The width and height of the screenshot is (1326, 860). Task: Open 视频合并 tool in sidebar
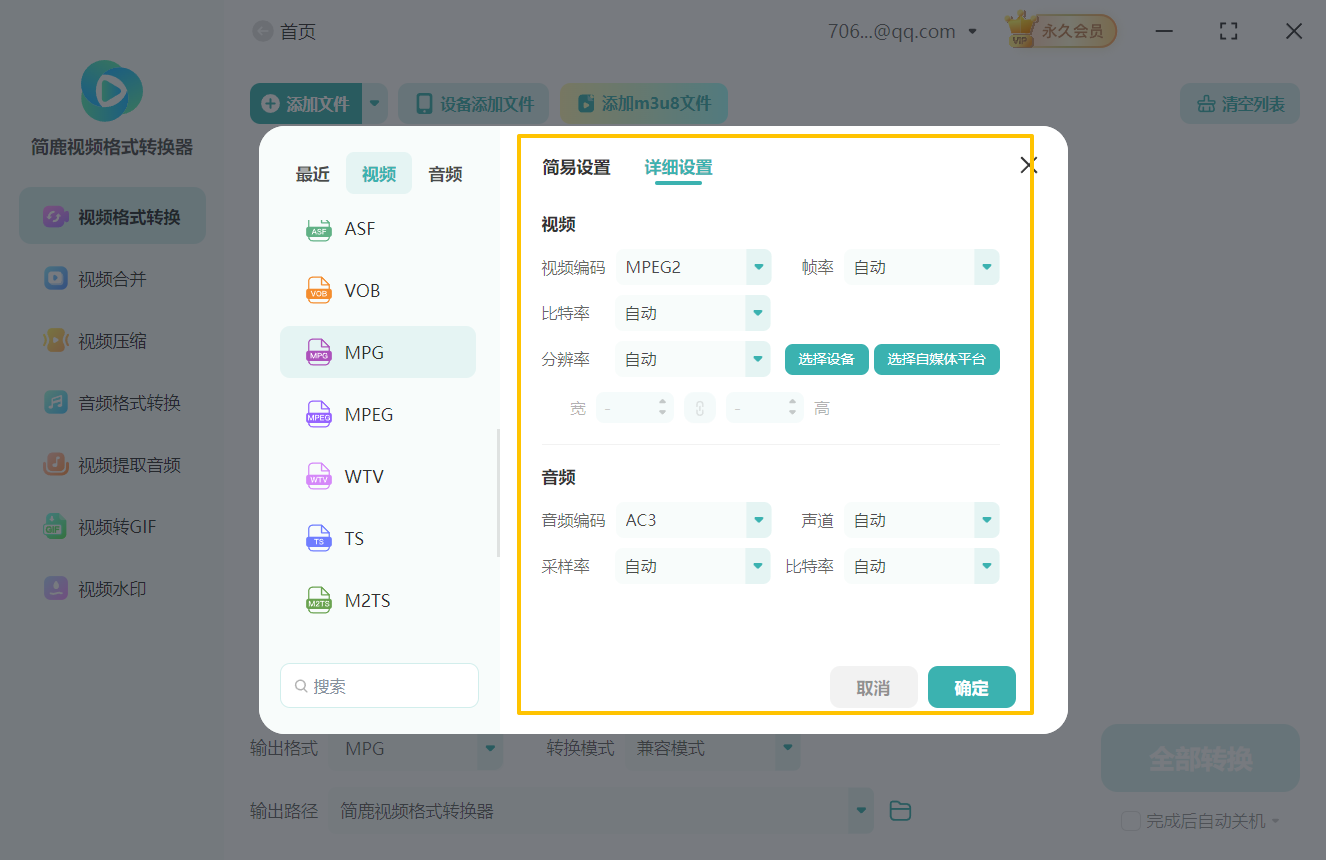[110, 278]
